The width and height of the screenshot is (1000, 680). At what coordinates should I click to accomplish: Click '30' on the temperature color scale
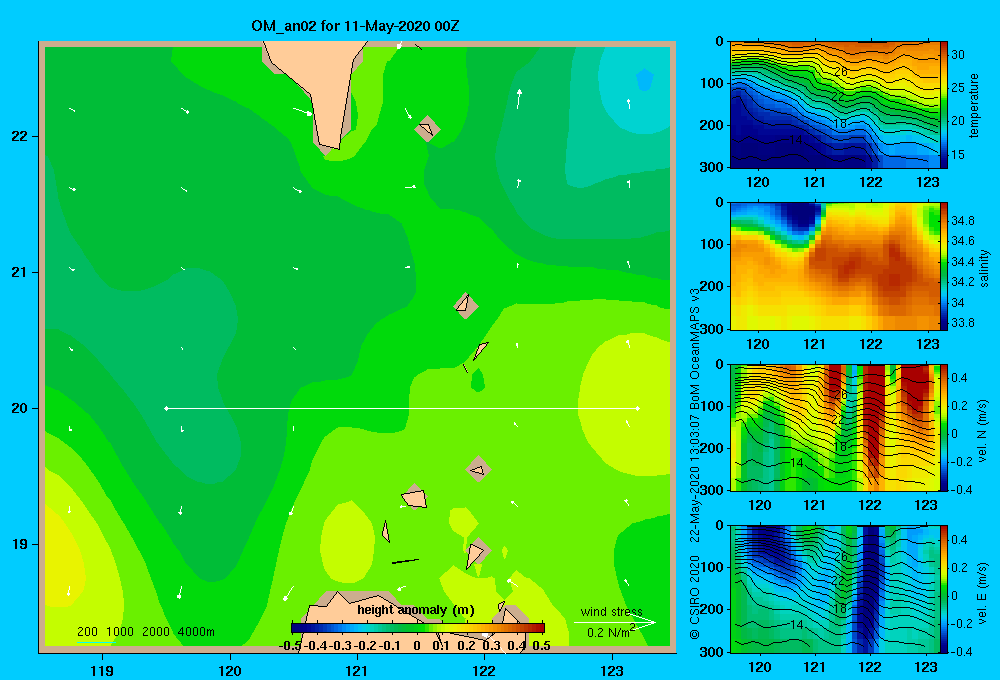click(958, 55)
